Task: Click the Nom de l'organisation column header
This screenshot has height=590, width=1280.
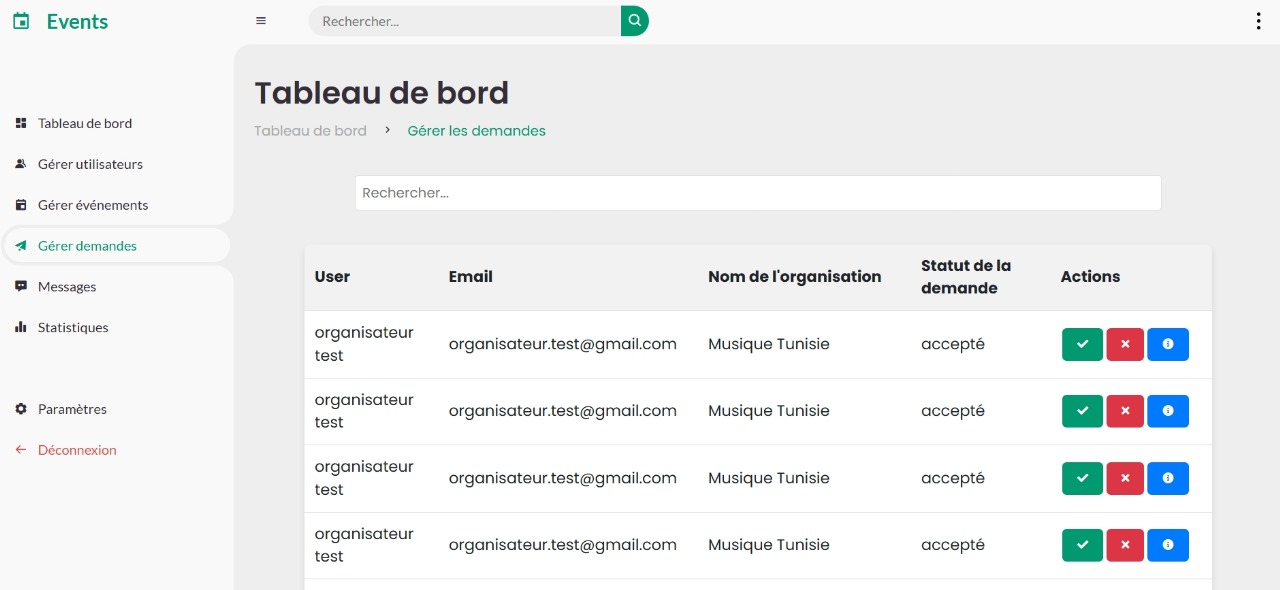Action: 795,277
